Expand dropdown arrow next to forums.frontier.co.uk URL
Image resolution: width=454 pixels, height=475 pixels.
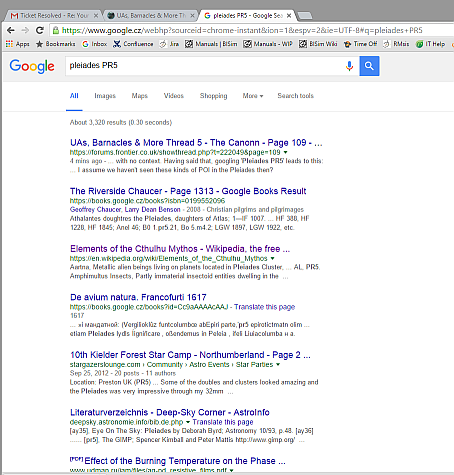click(x=285, y=152)
